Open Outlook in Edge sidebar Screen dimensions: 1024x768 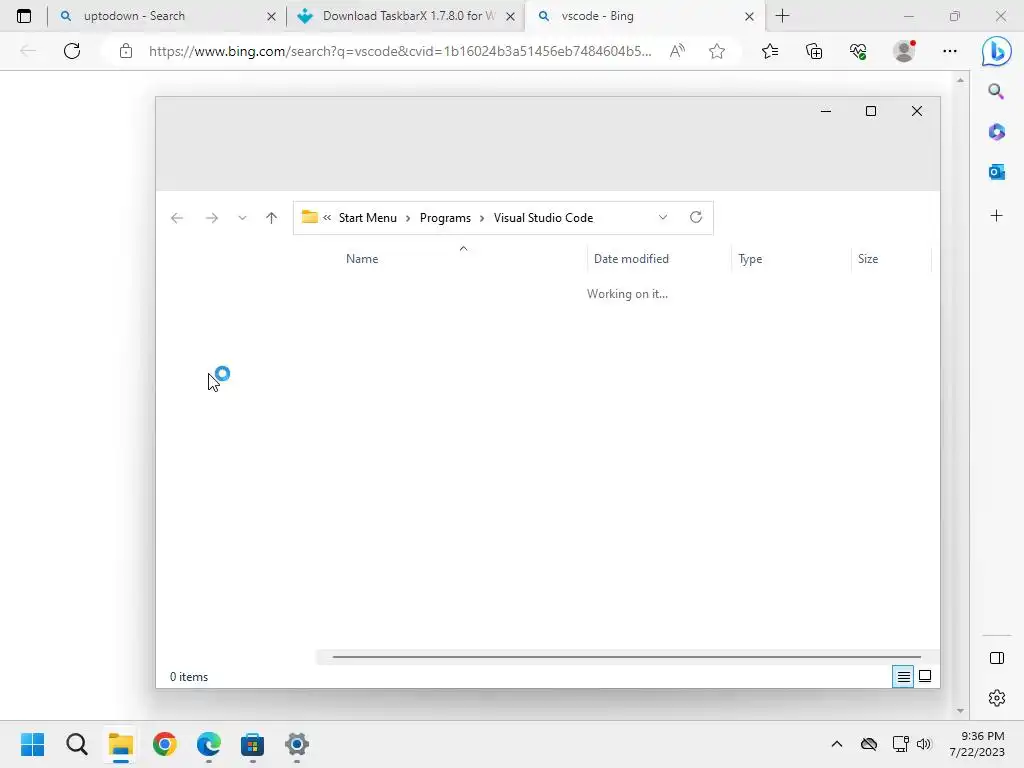pyautogui.click(x=996, y=172)
